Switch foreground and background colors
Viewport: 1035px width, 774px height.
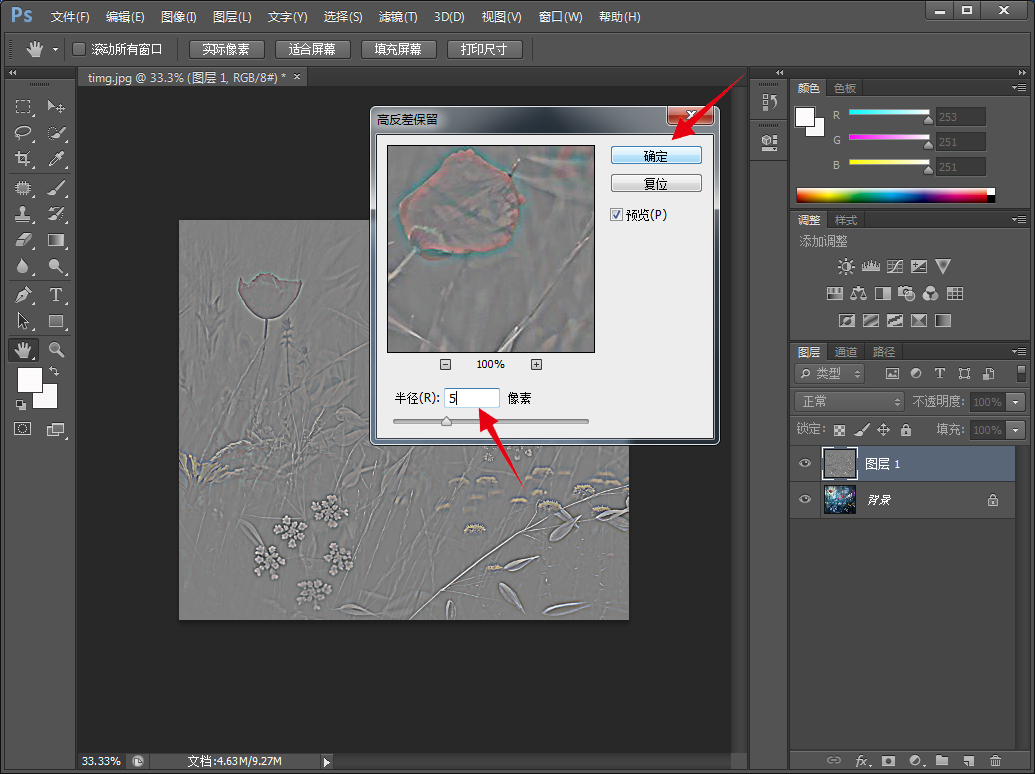point(54,371)
